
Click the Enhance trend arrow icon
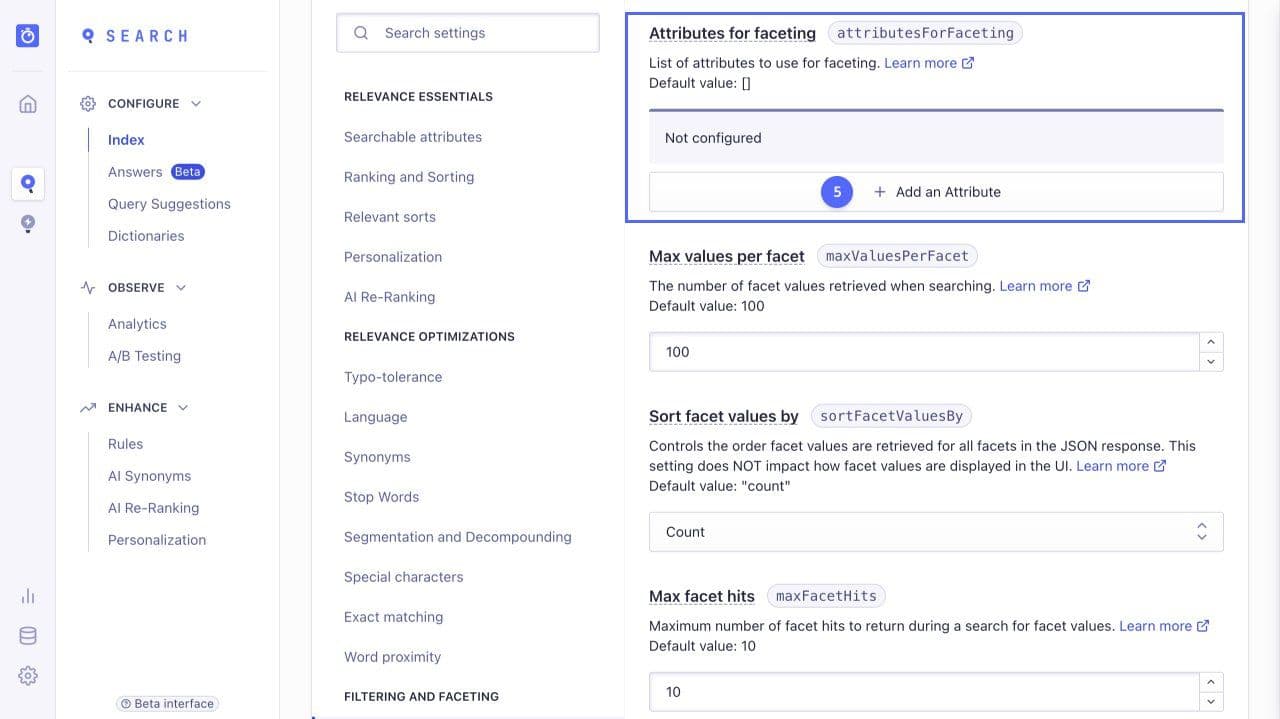click(x=88, y=408)
